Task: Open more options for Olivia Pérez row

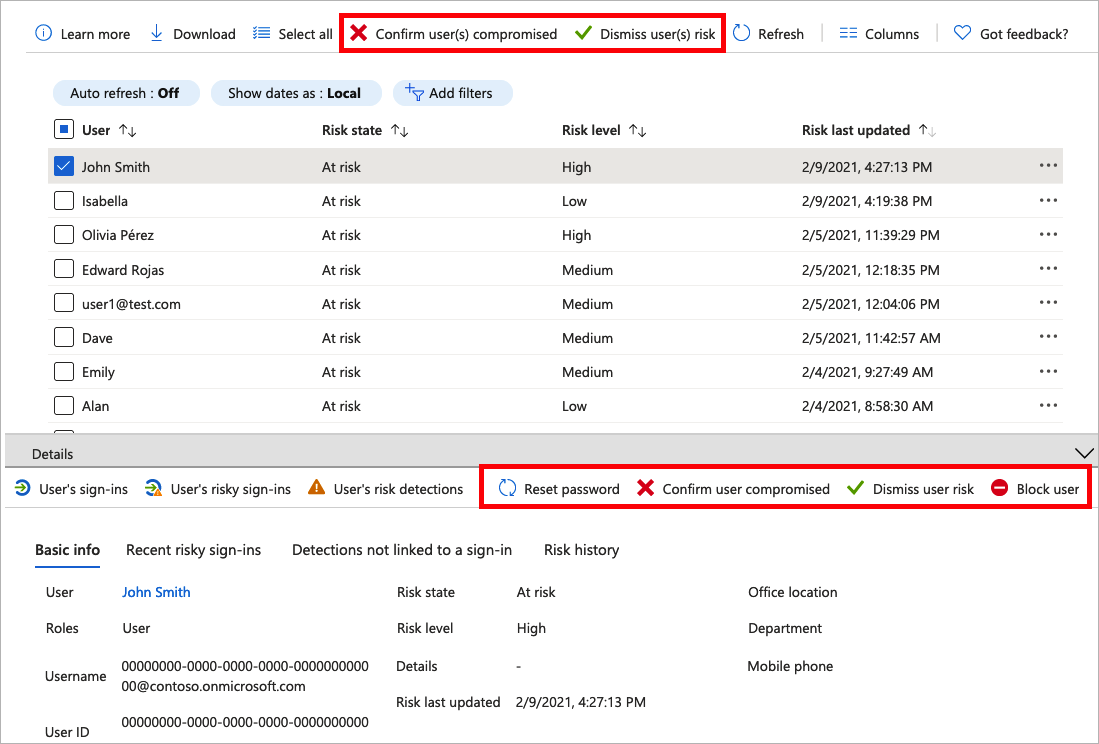Action: [x=1049, y=235]
